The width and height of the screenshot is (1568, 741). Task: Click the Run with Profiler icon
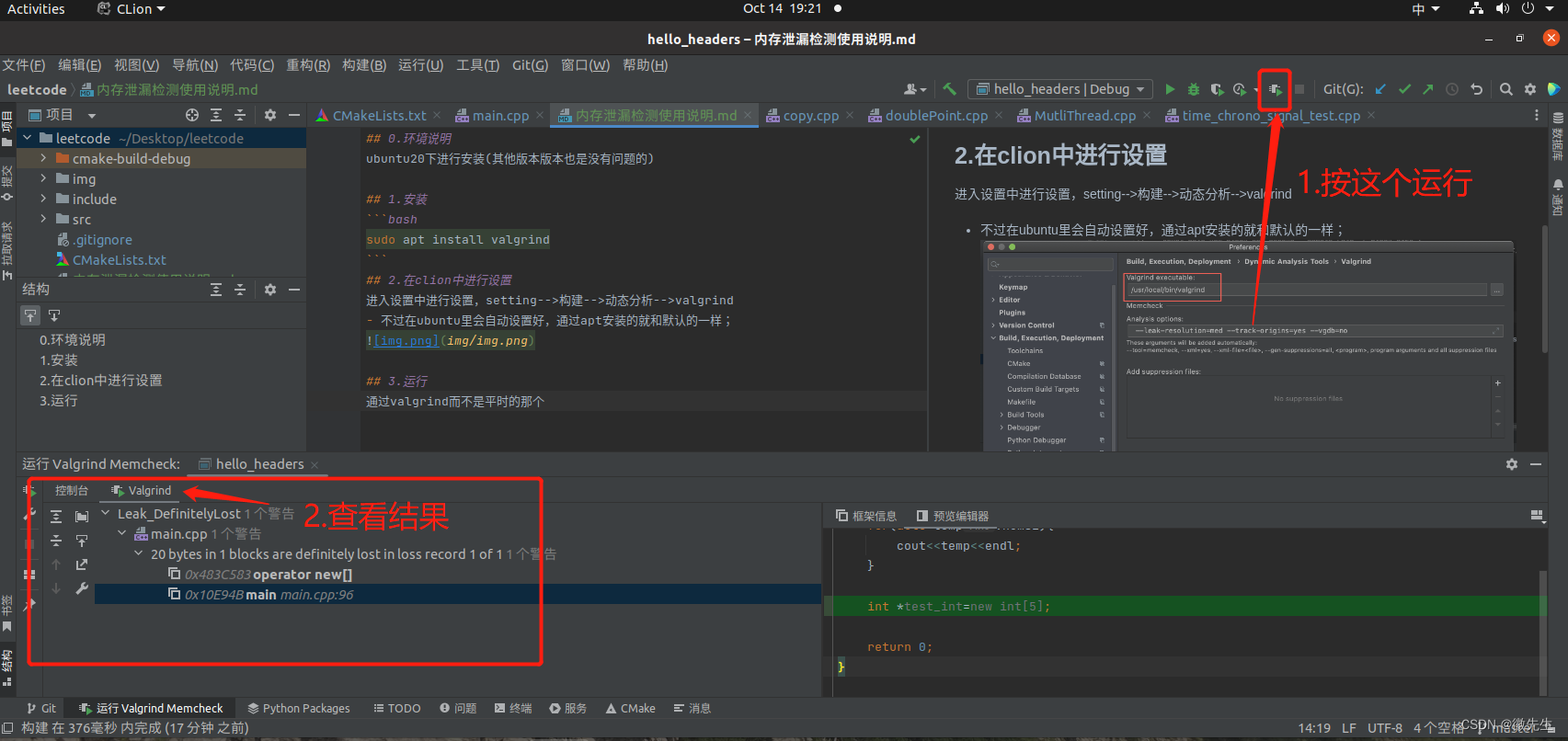(x=1240, y=89)
